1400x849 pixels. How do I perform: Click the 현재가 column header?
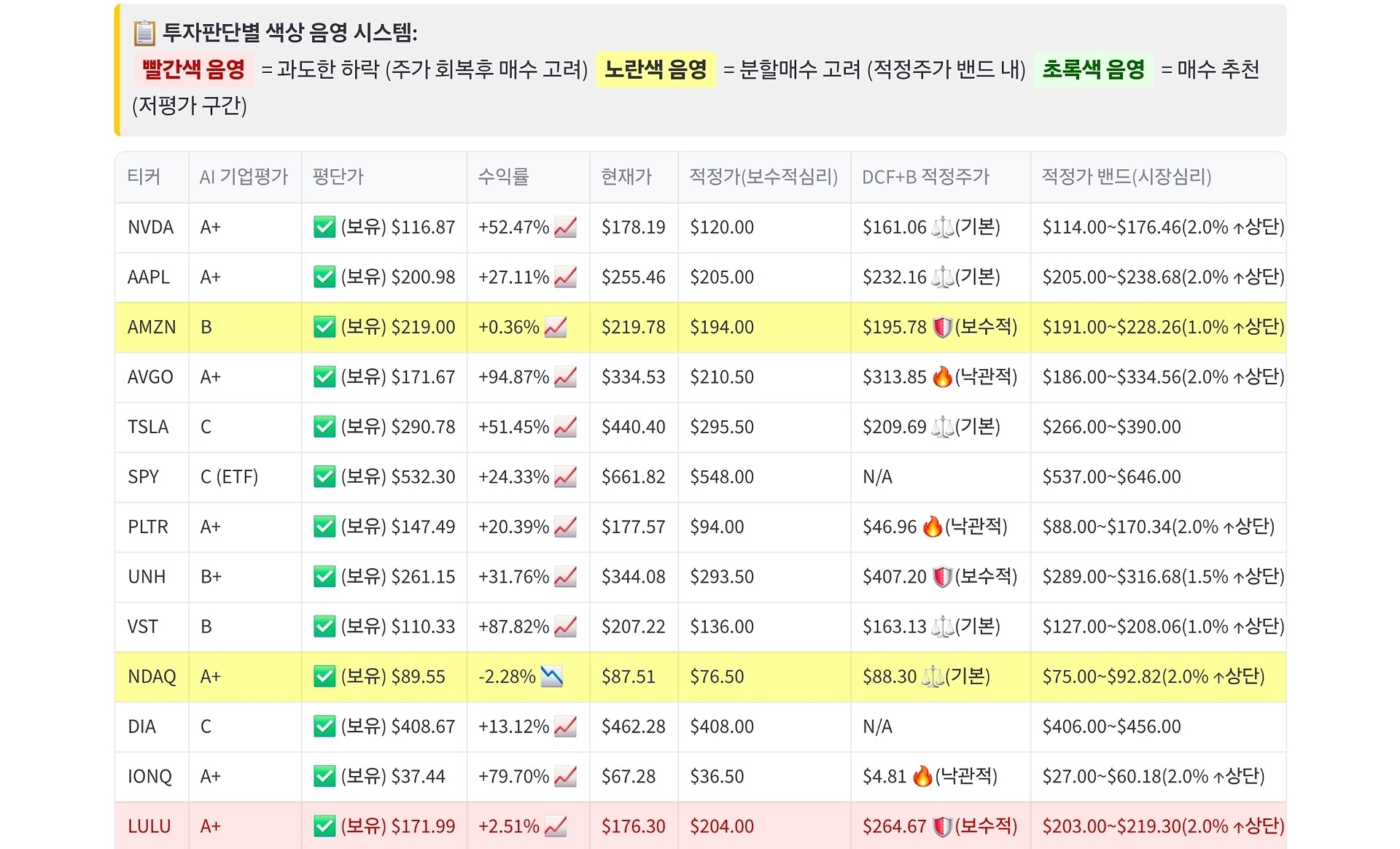pyautogui.click(x=626, y=177)
